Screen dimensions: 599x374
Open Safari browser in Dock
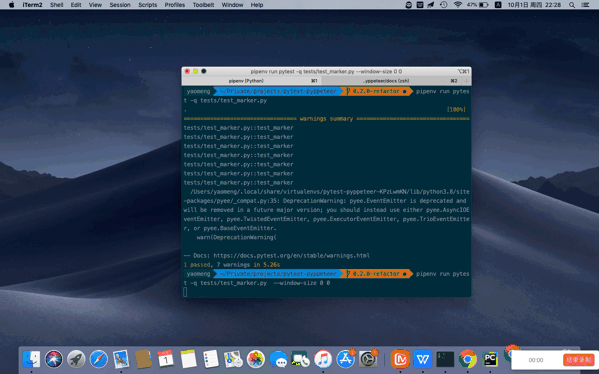pos(99,359)
